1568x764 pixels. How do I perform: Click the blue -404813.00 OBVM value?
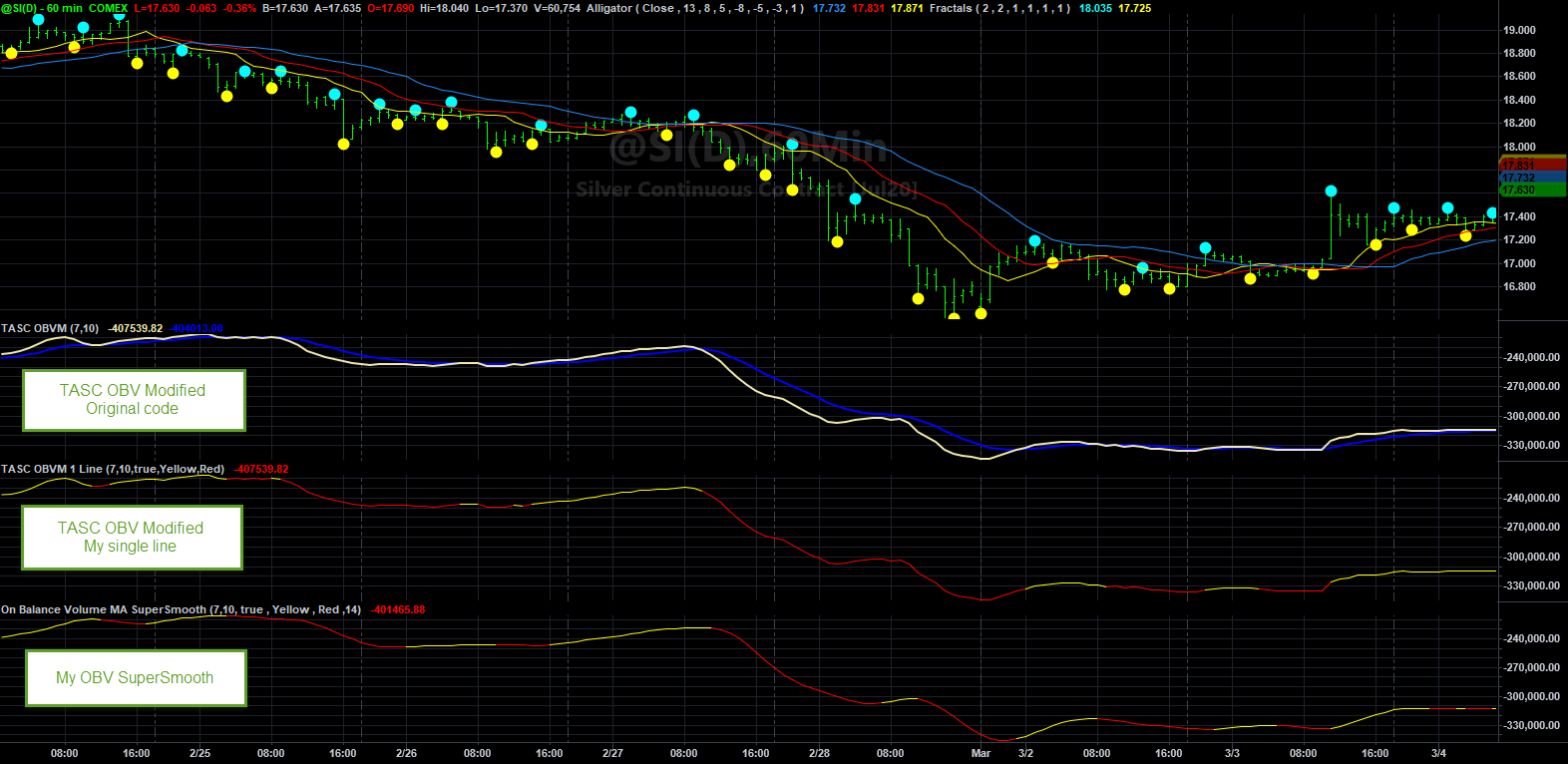[x=196, y=328]
